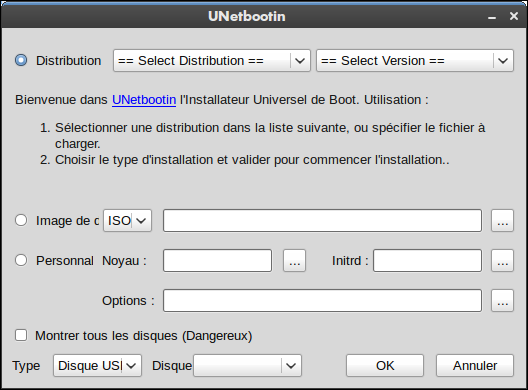Viewport: 528px width, 390px height.
Task: Open the UNetbootin hyperlink
Action: [144, 100]
